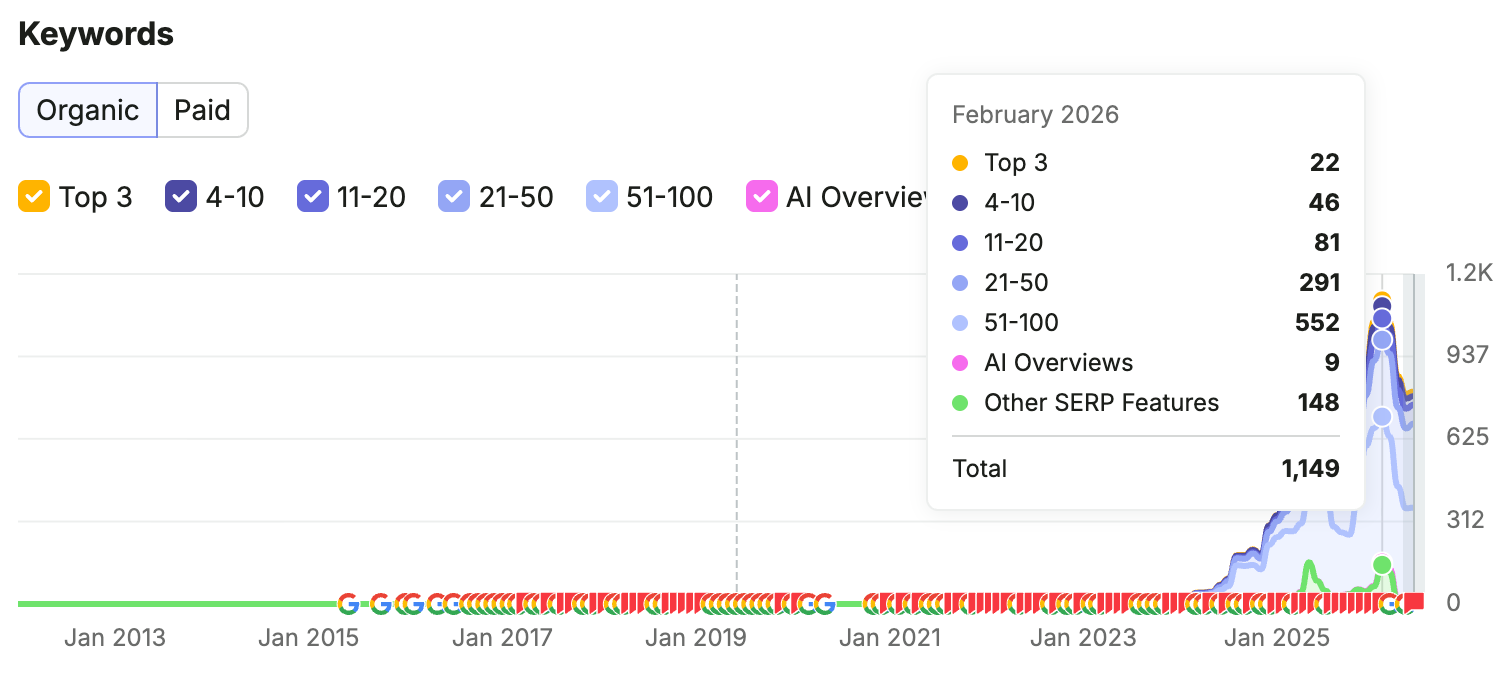Click the second standalone Google update icon
Viewport: 1510px width, 674px height.
380,603
